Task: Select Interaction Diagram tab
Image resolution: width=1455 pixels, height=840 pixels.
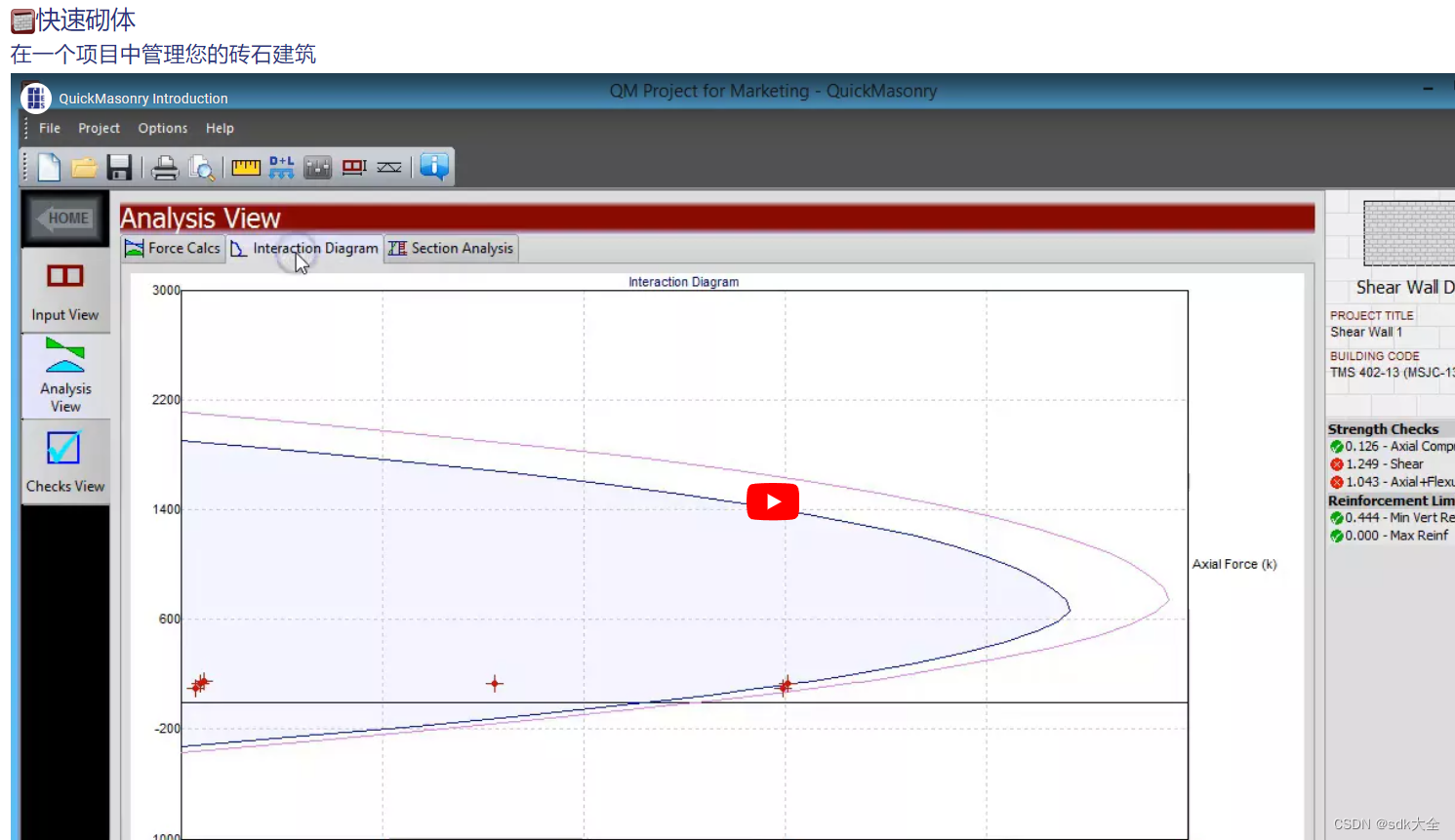Action: (x=304, y=249)
